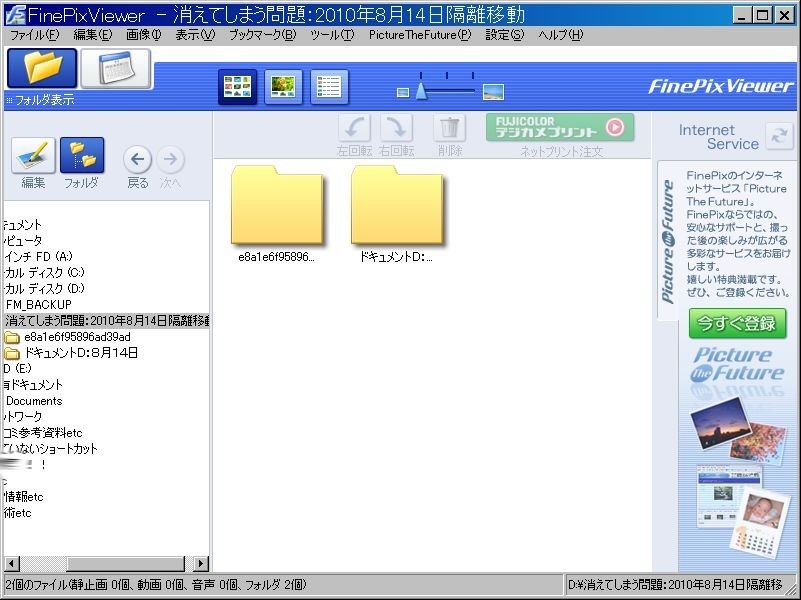801x600 pixels.
Task: Rotate right with the 右回転 icon
Action: tap(396, 128)
